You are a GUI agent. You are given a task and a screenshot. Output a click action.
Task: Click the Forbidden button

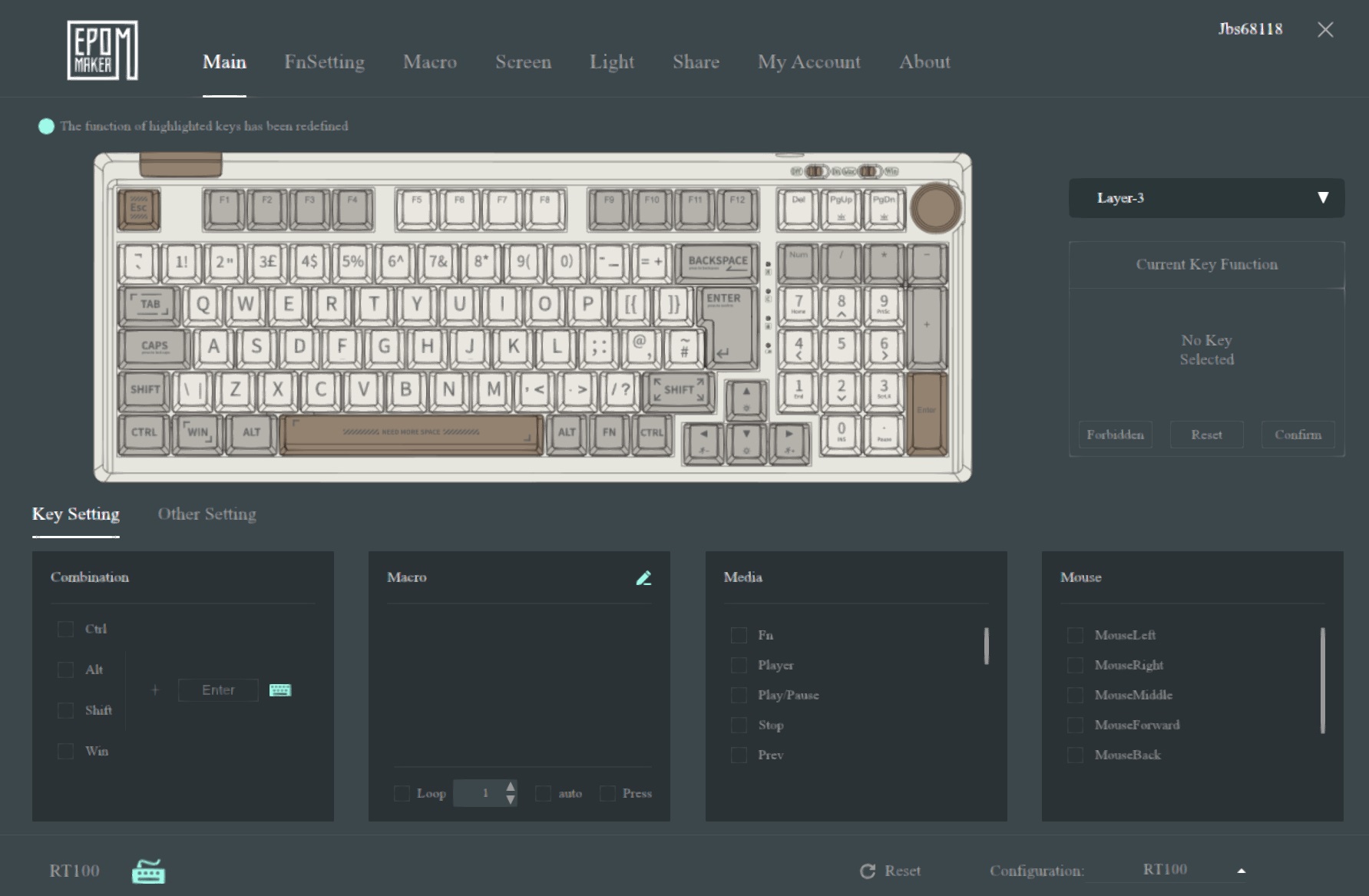click(1115, 435)
